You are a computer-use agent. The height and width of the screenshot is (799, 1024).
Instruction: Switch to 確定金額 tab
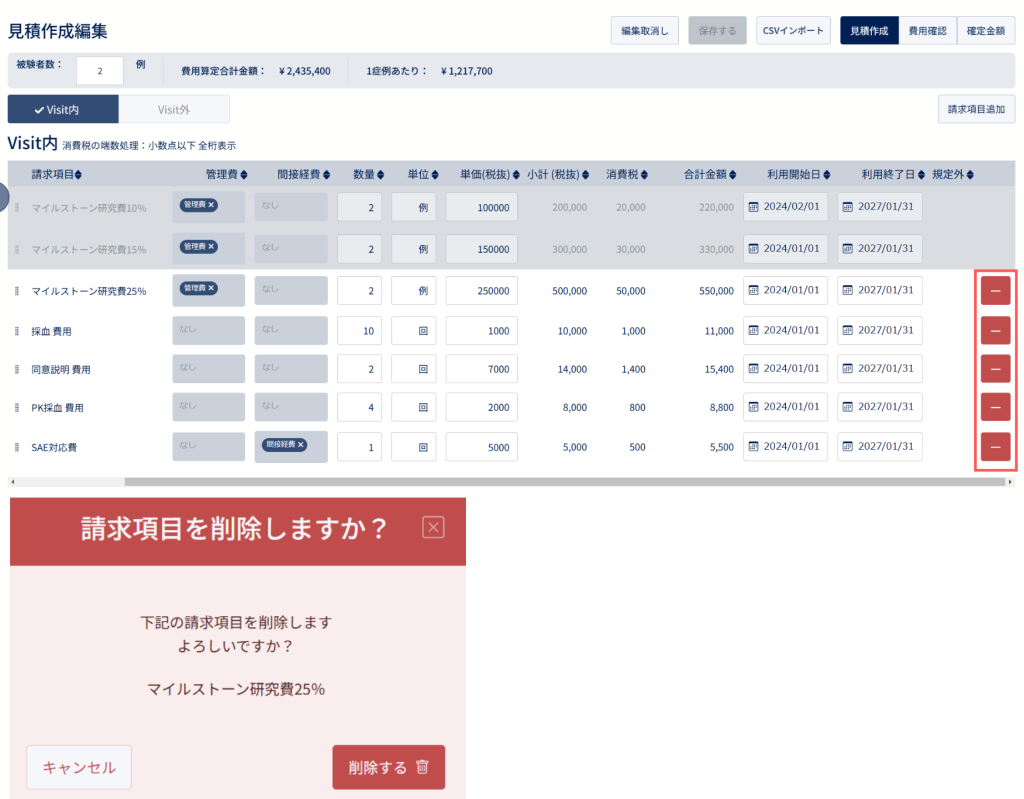point(985,31)
